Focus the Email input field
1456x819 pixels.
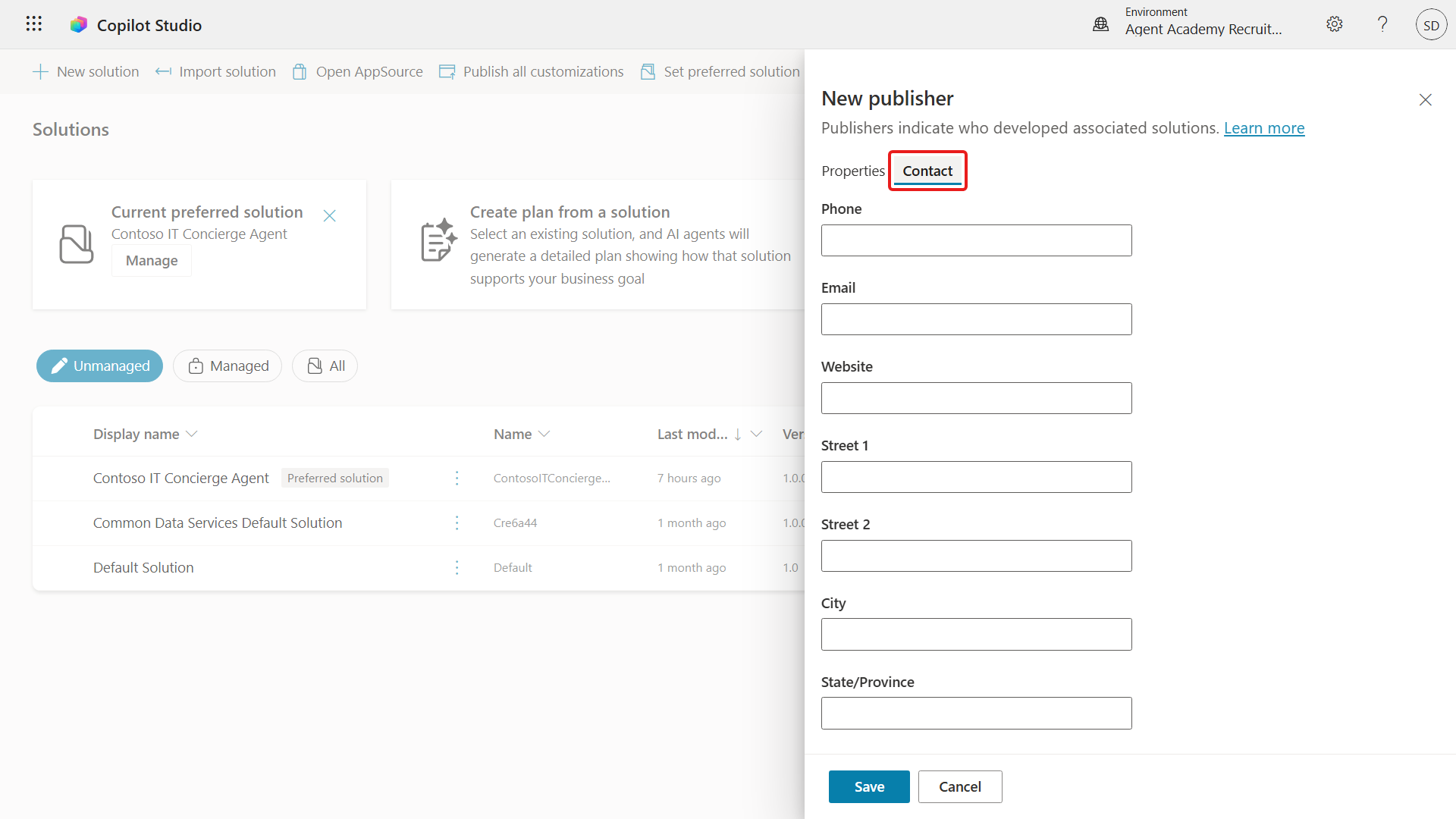click(x=976, y=319)
